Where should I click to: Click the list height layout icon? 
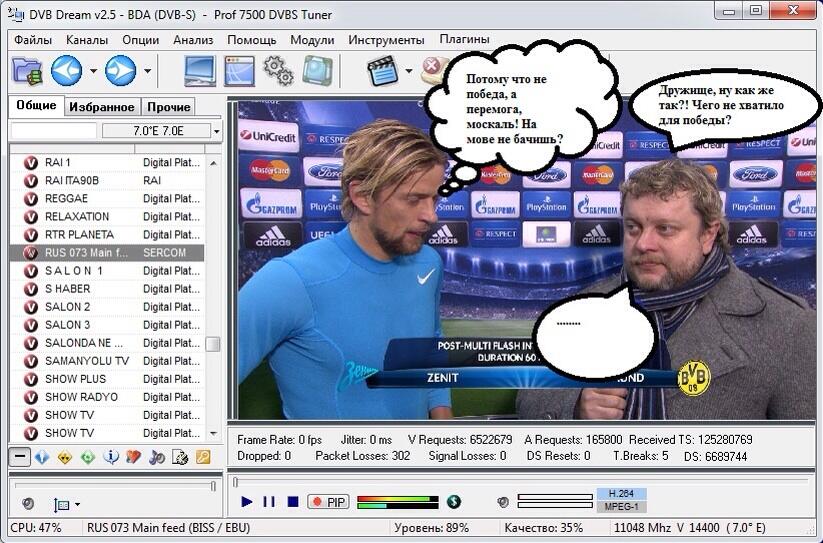pos(61,505)
